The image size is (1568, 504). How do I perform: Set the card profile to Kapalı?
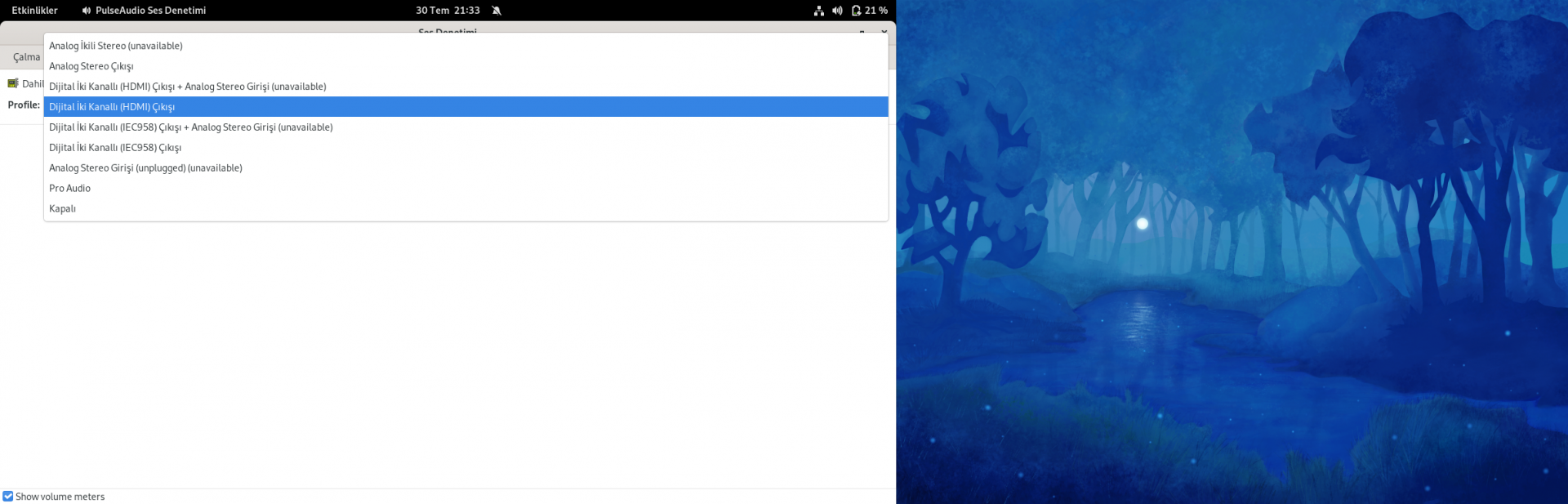point(465,209)
